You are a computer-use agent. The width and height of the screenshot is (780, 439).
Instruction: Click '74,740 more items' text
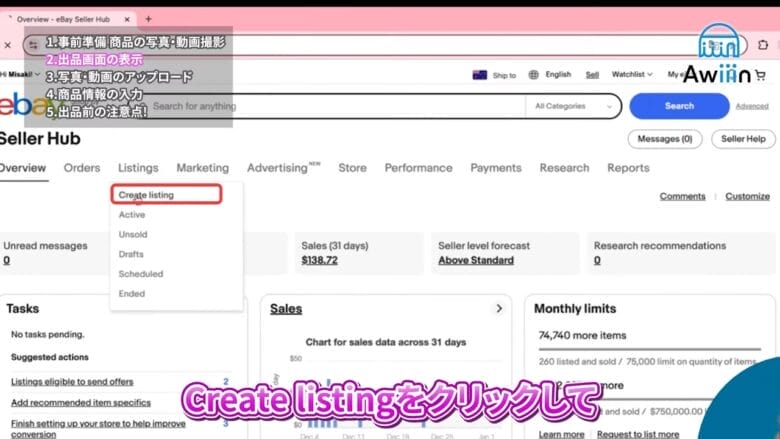582,336
